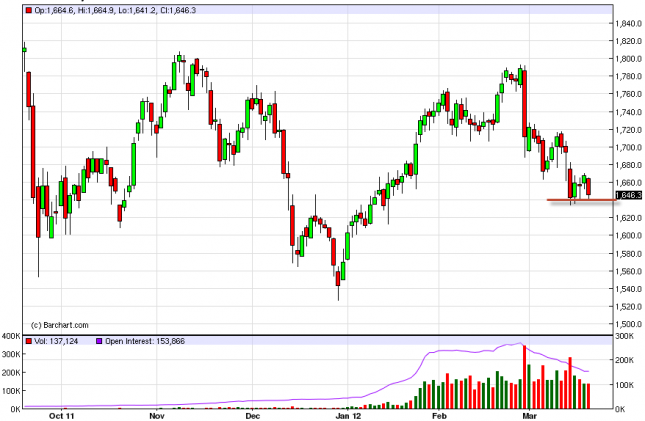This screenshot has width=645, height=421.
Task: Click the 1,560.0 price axis label
Action: pyautogui.click(x=629, y=271)
